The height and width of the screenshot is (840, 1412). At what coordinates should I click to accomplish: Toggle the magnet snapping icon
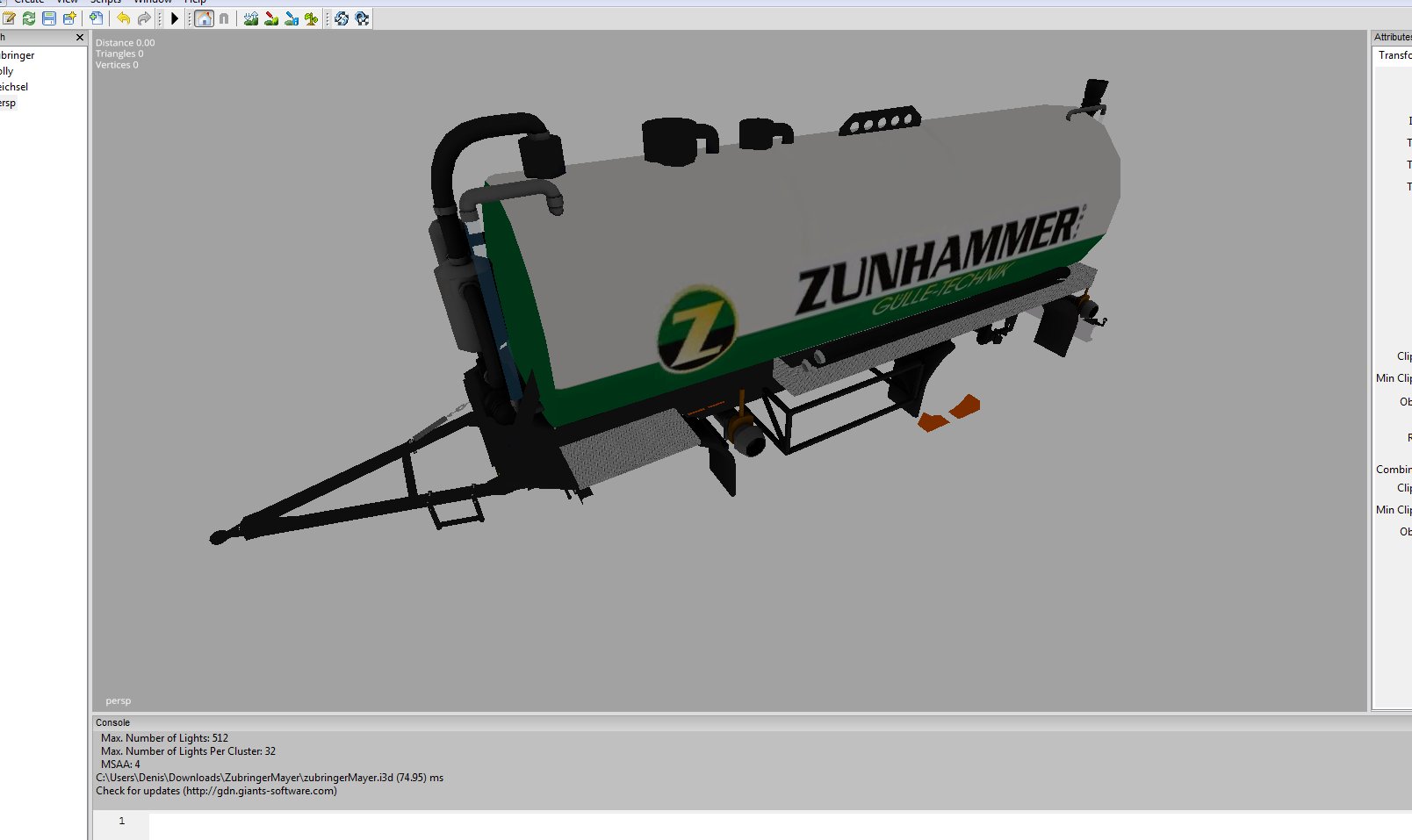click(x=224, y=18)
